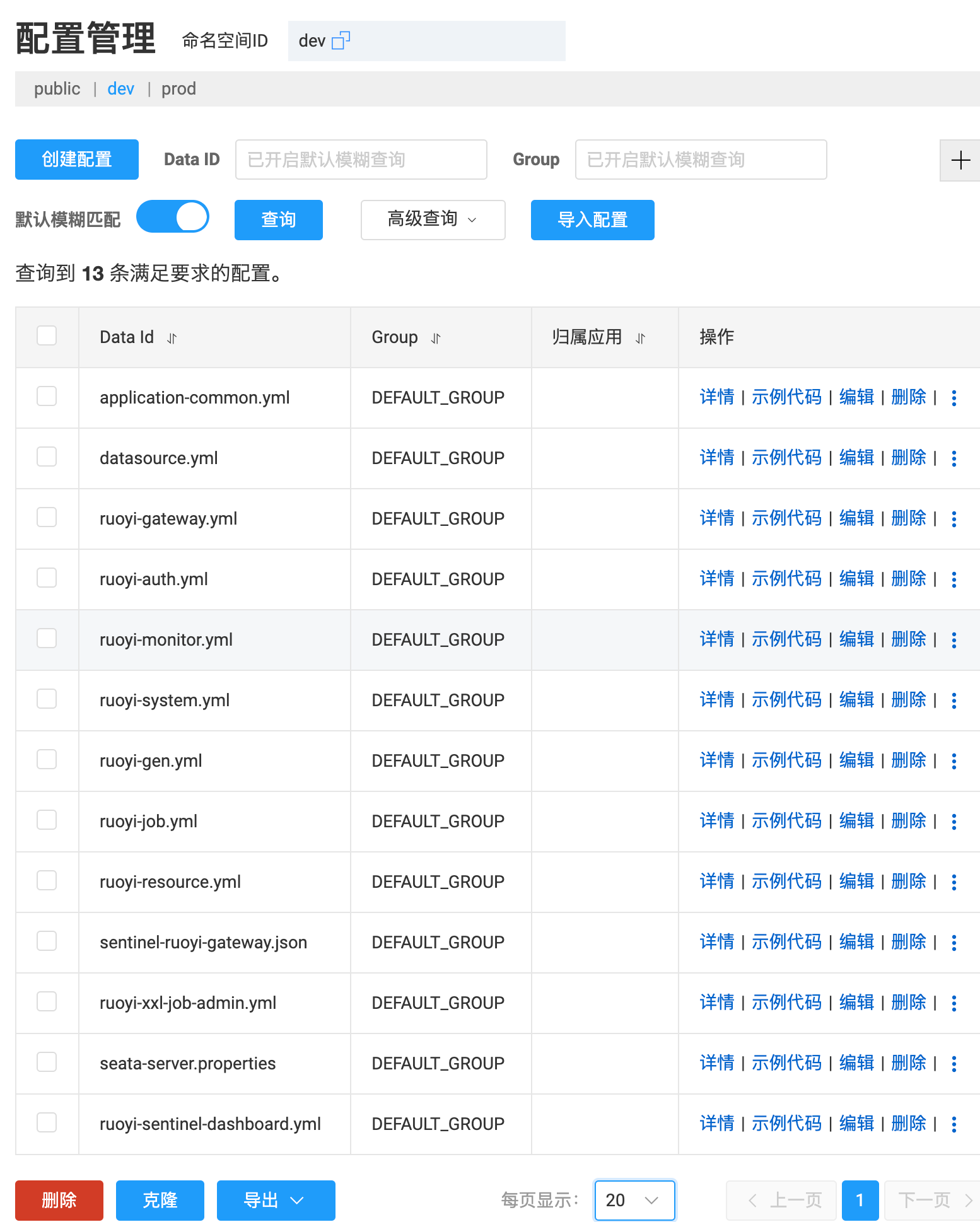Check the ruoyi-gateway.yml row checkbox
Image resolution: width=980 pixels, height=1222 pixels.
pos(47,517)
